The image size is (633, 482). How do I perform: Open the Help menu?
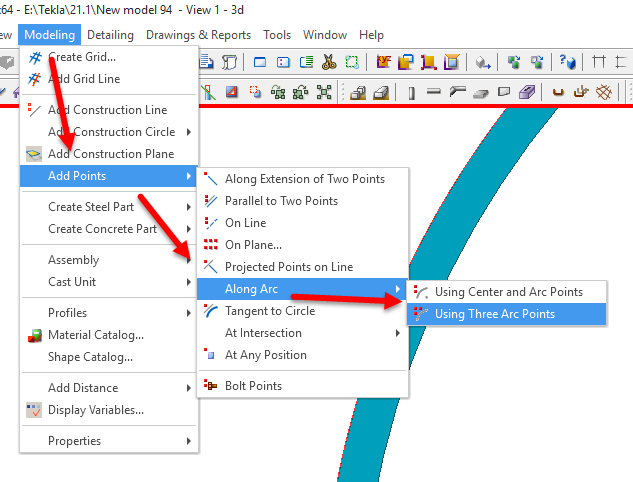(371, 35)
